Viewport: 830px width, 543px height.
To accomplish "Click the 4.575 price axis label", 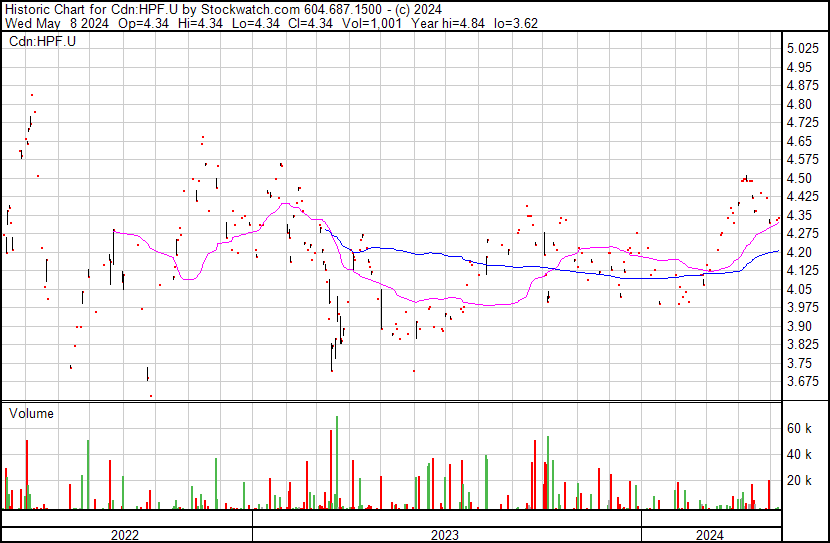I will tap(803, 160).
